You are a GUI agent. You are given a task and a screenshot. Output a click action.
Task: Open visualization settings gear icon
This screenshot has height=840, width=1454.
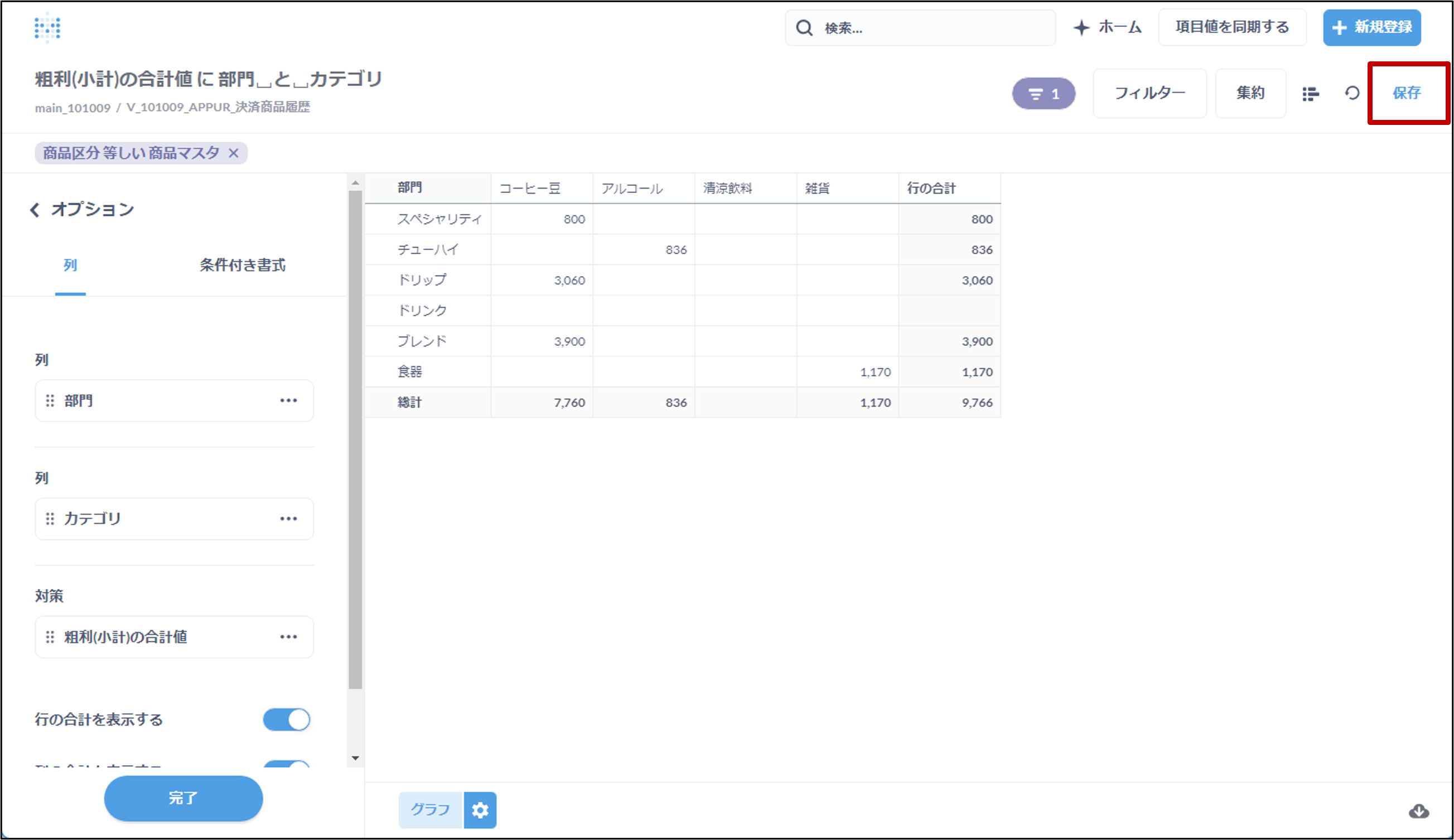[480, 810]
